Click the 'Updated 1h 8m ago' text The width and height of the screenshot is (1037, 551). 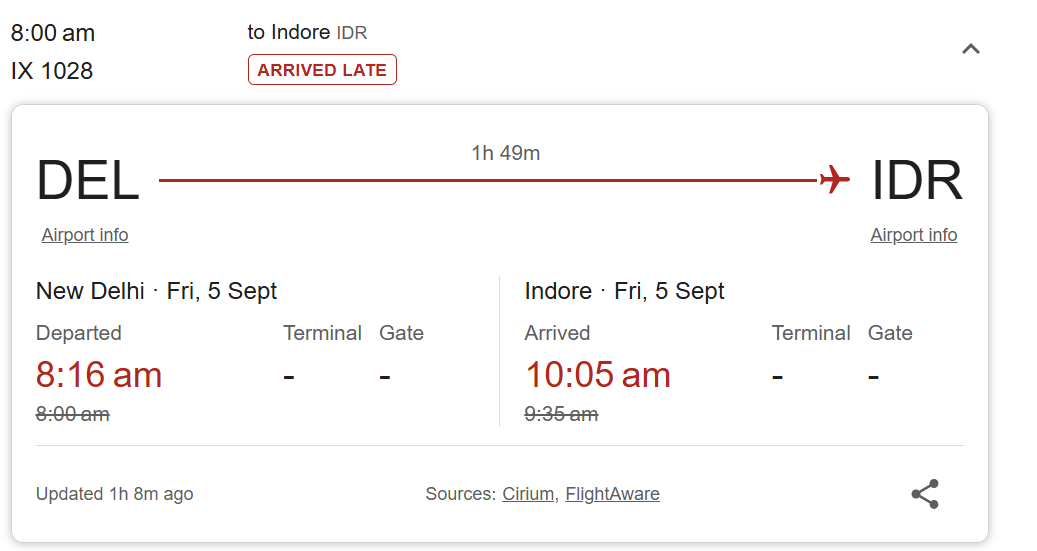click(x=114, y=494)
